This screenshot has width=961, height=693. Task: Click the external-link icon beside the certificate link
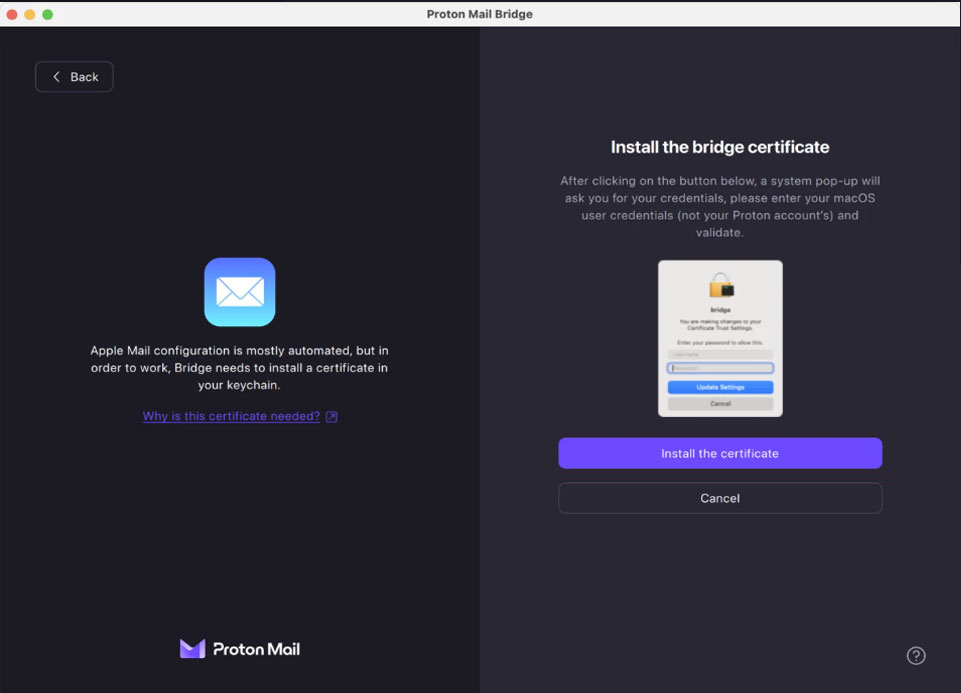click(x=332, y=417)
